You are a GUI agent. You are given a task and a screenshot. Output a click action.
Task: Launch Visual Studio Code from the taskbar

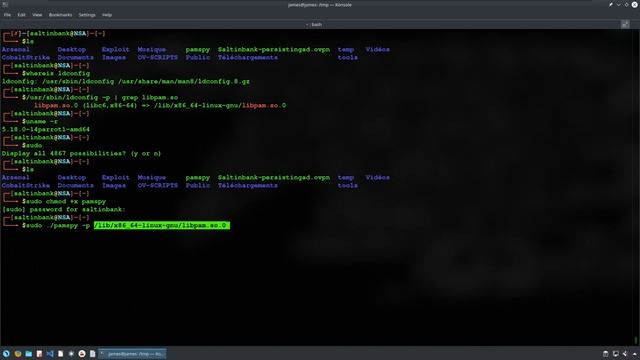(50, 353)
